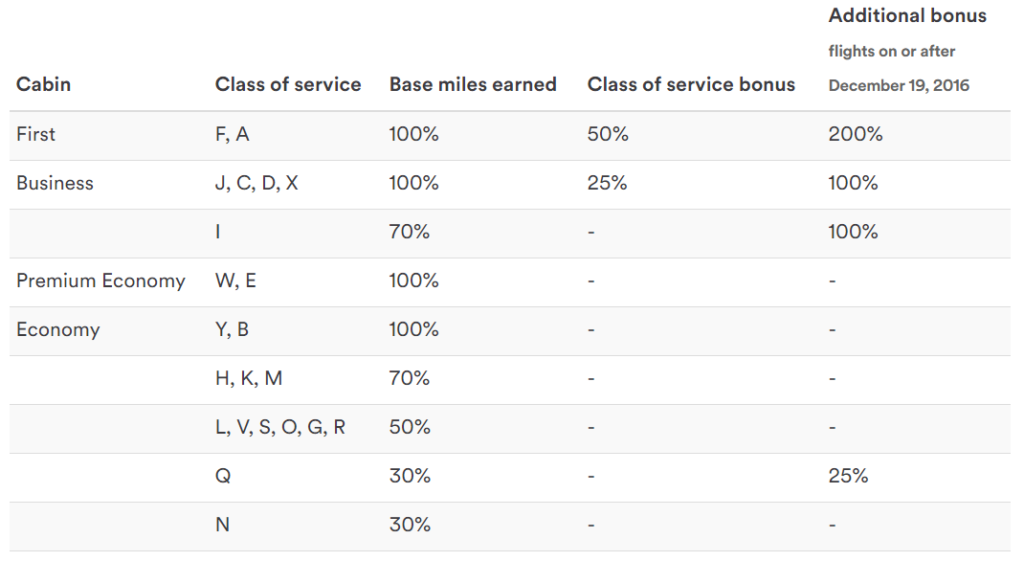This screenshot has width=1024, height=561.
Task: Click the F, A class codes
Action: [232, 134]
